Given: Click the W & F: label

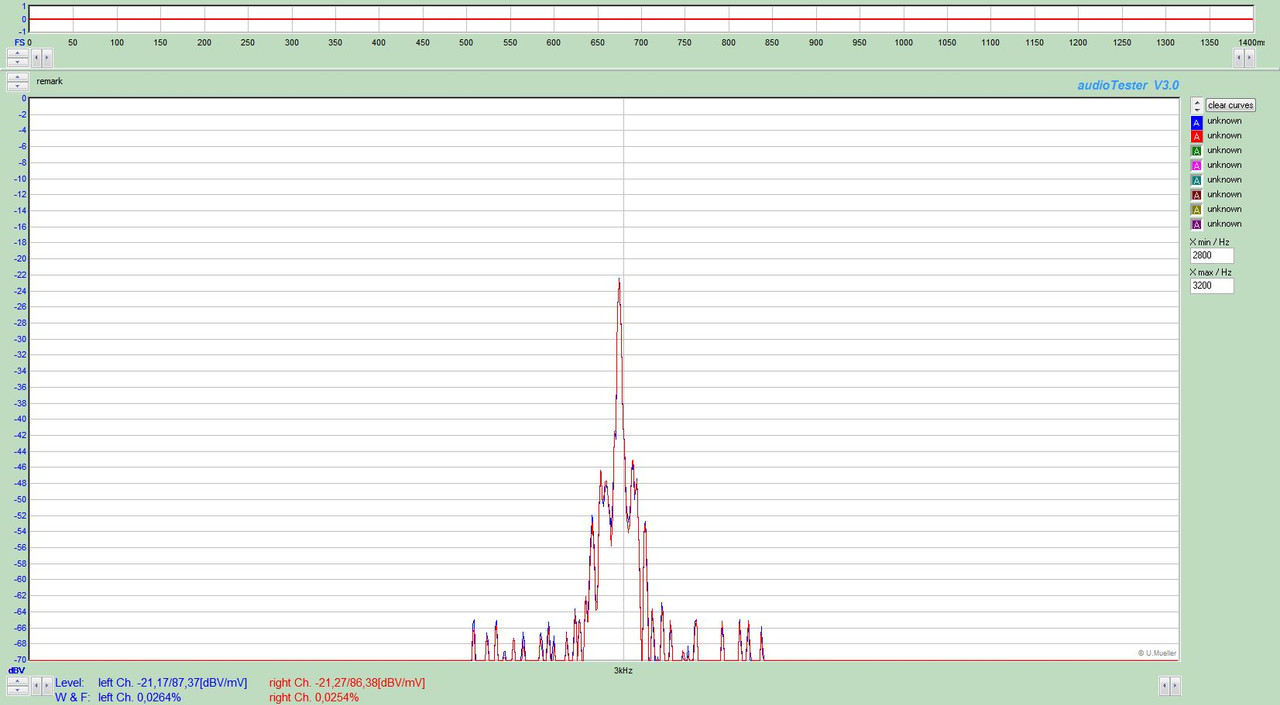Looking at the screenshot, I should (x=72, y=697).
